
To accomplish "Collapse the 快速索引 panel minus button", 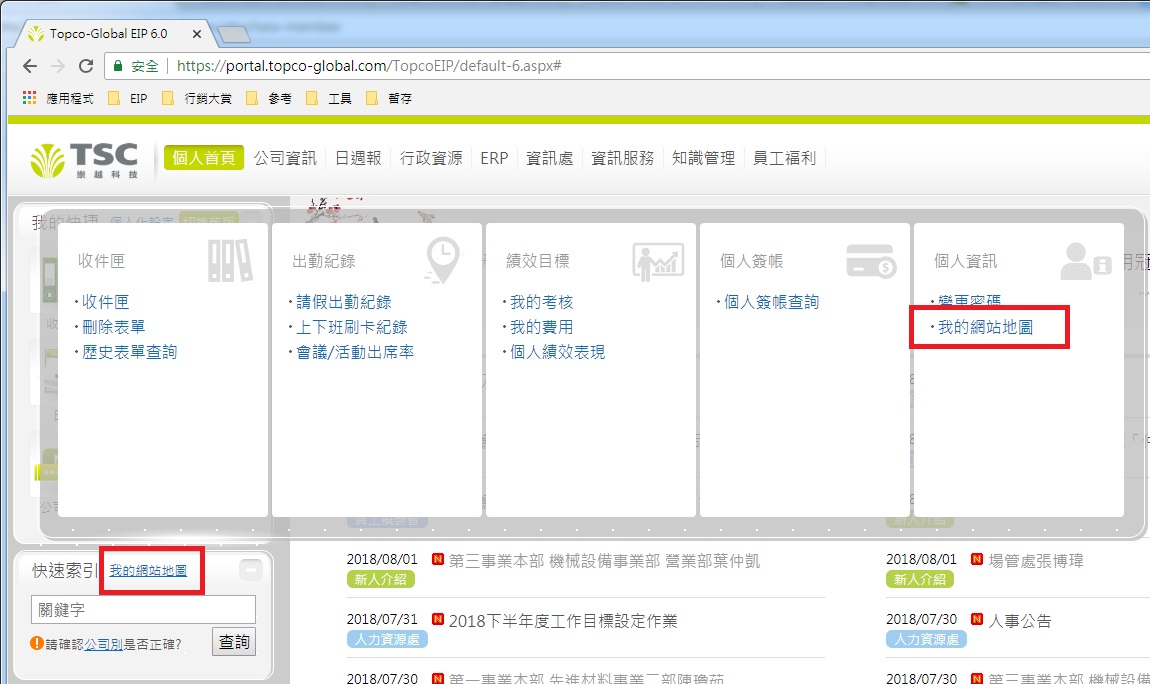I will point(251,570).
